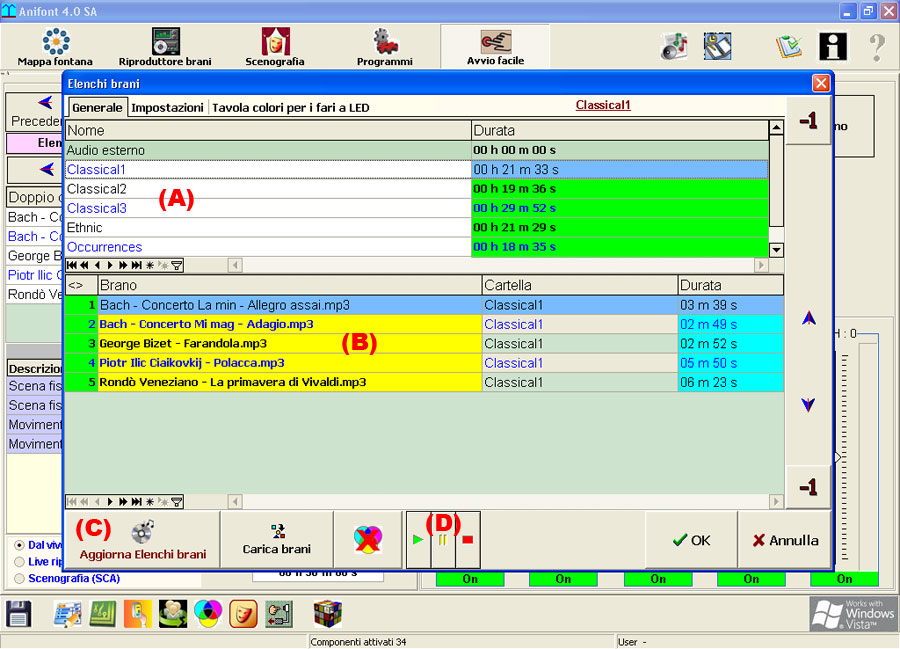
Task: Click the crossed-out colored heart icon button
Action: click(x=368, y=539)
